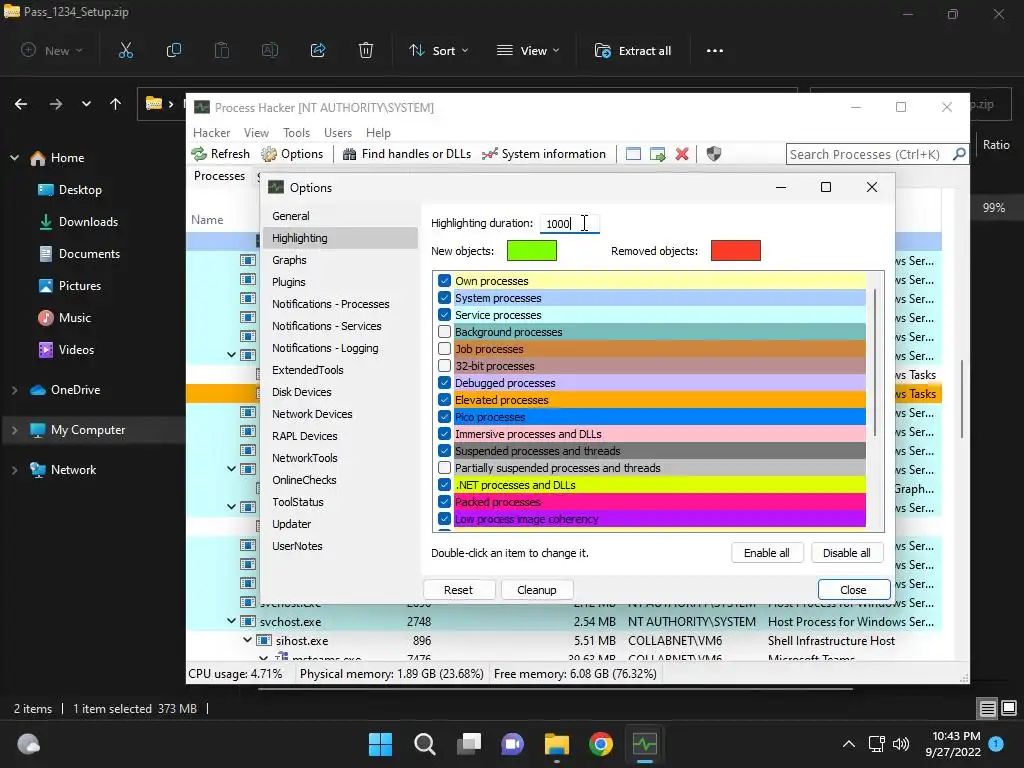
Task: Click the green New objects color swatch
Action: [x=532, y=251]
